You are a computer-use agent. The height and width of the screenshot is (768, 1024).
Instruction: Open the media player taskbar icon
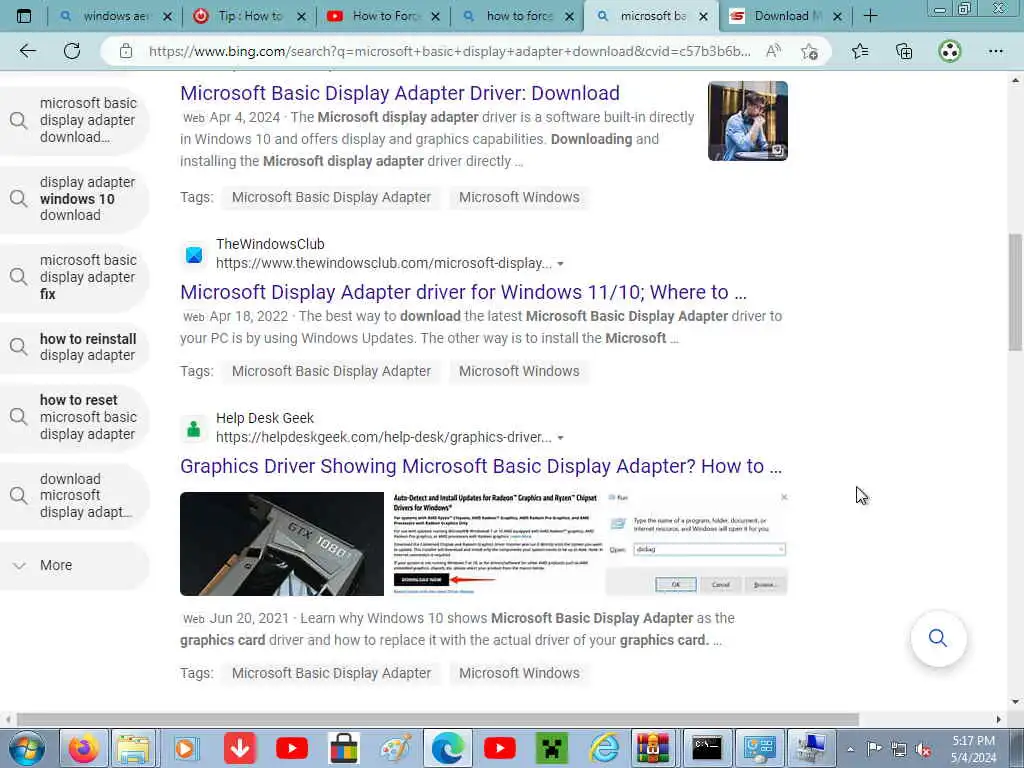point(185,748)
